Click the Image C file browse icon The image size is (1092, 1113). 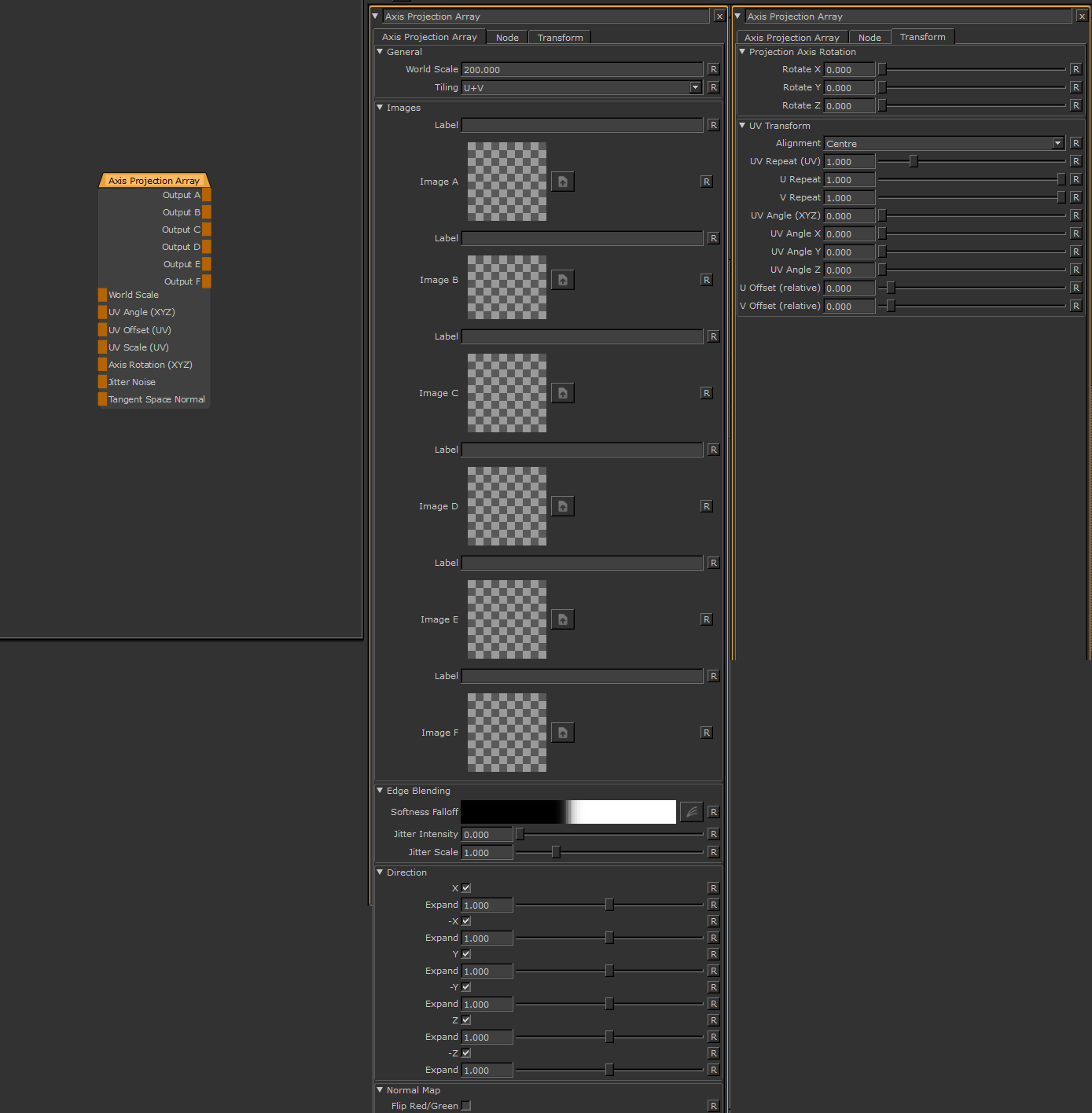pos(562,393)
